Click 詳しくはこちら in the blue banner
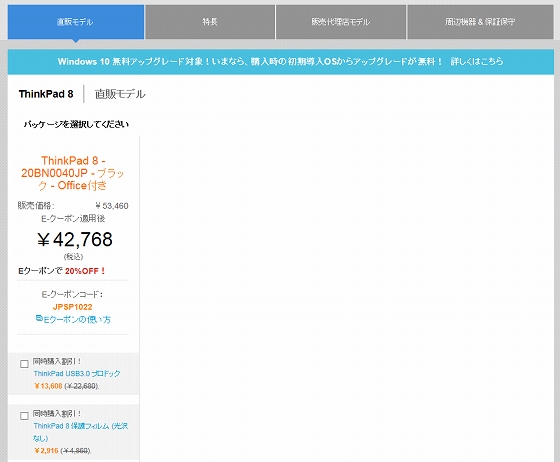 [x=477, y=61]
